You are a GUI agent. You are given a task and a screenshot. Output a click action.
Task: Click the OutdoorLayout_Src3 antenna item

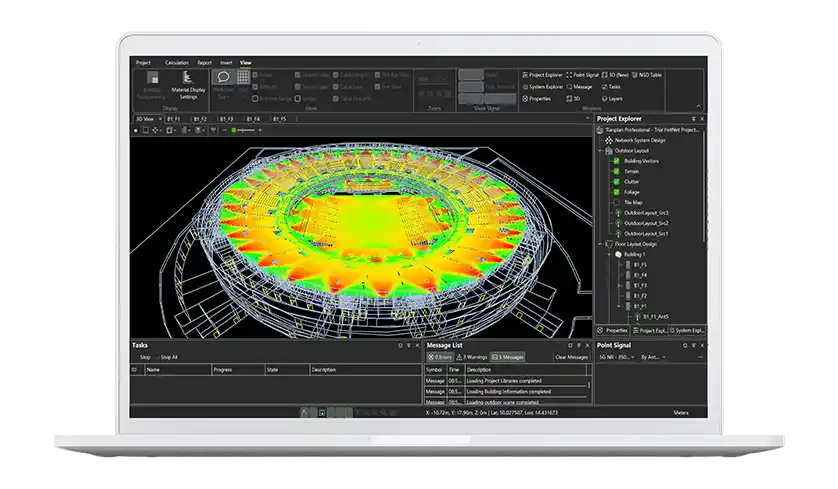pos(641,213)
